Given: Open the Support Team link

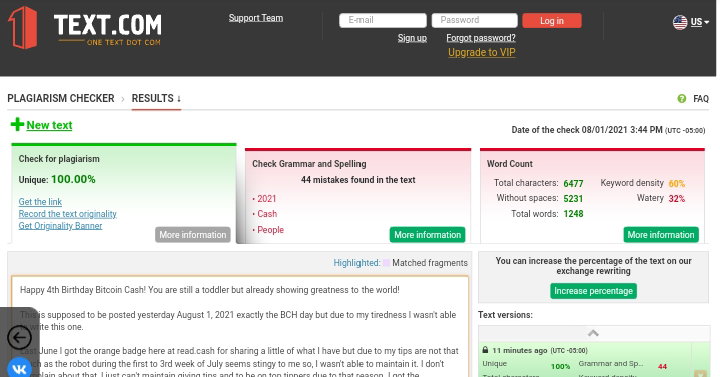Looking at the screenshot, I should coord(256,18).
